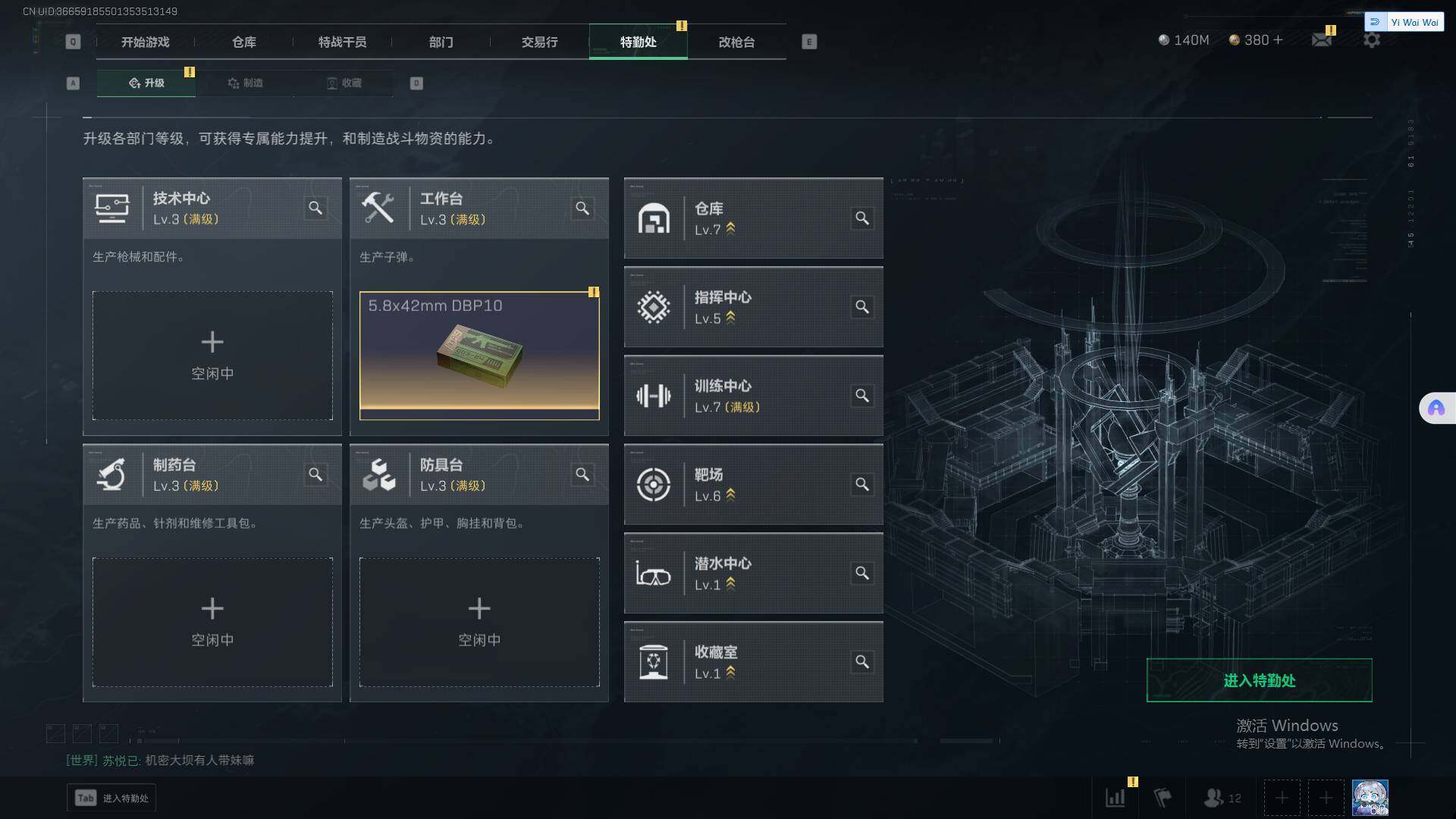Open the statistics bar chart icon
1456x819 pixels.
click(1116, 798)
